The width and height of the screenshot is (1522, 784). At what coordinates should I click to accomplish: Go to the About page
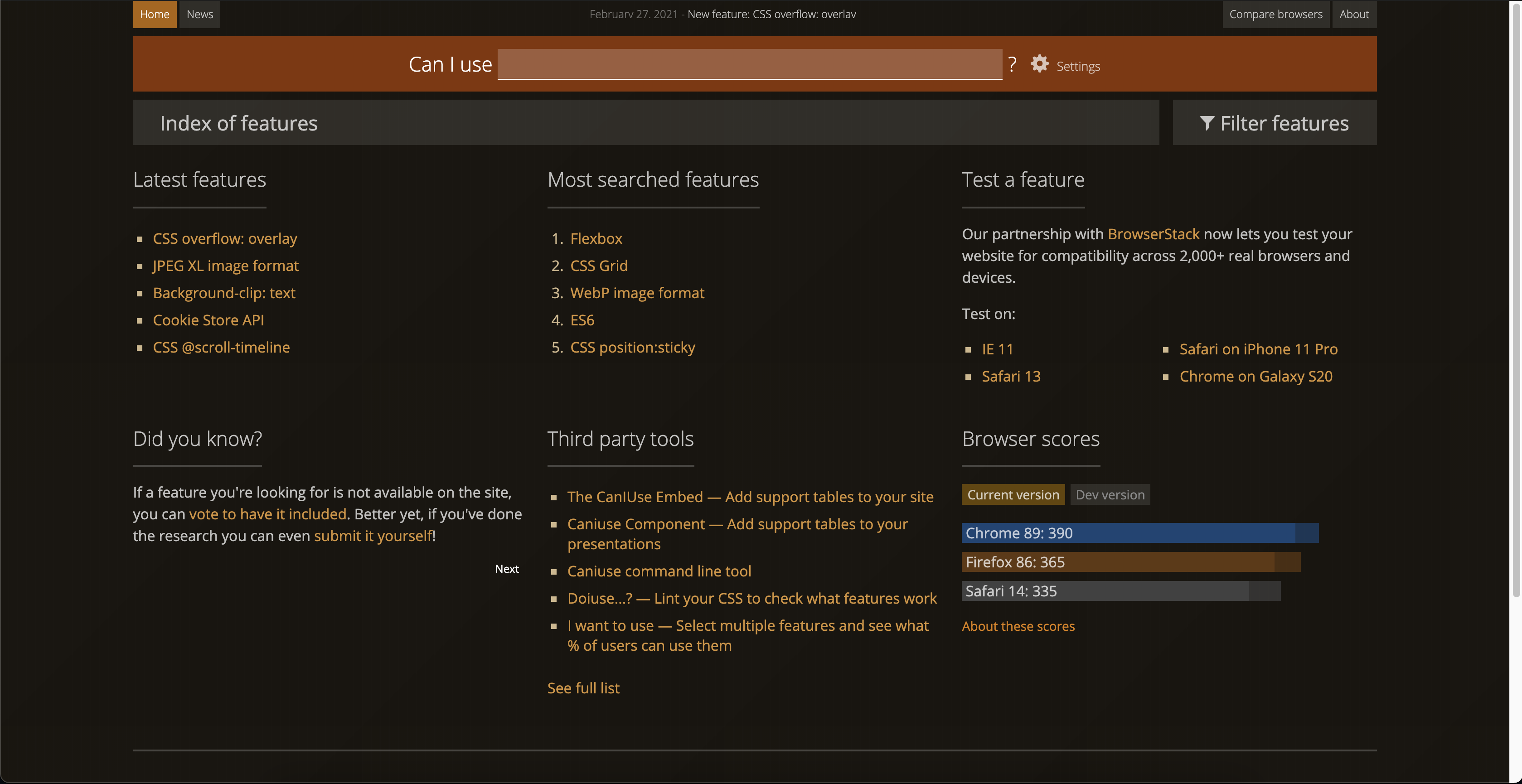click(x=1353, y=14)
